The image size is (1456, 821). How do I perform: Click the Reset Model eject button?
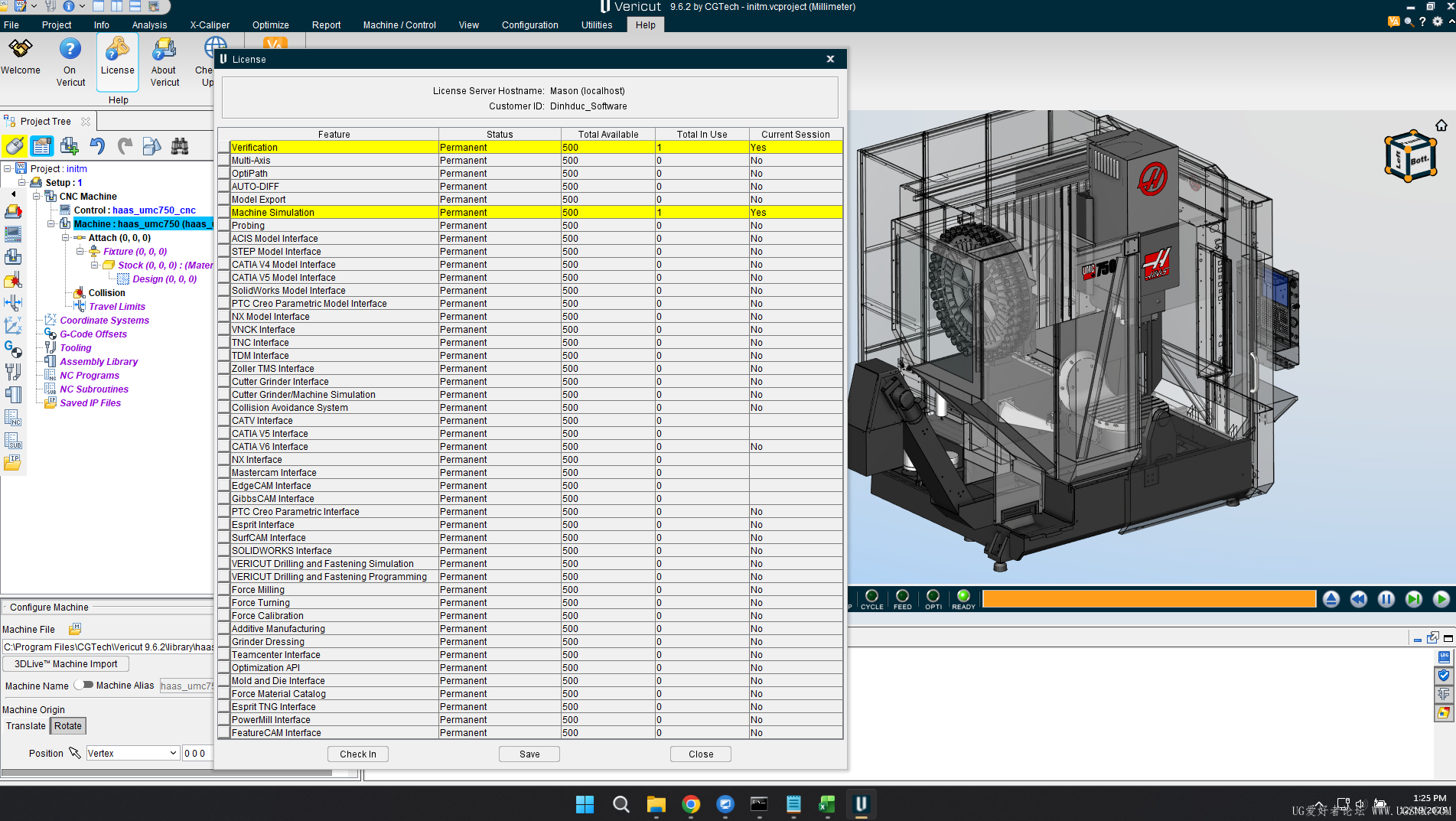(x=1331, y=599)
